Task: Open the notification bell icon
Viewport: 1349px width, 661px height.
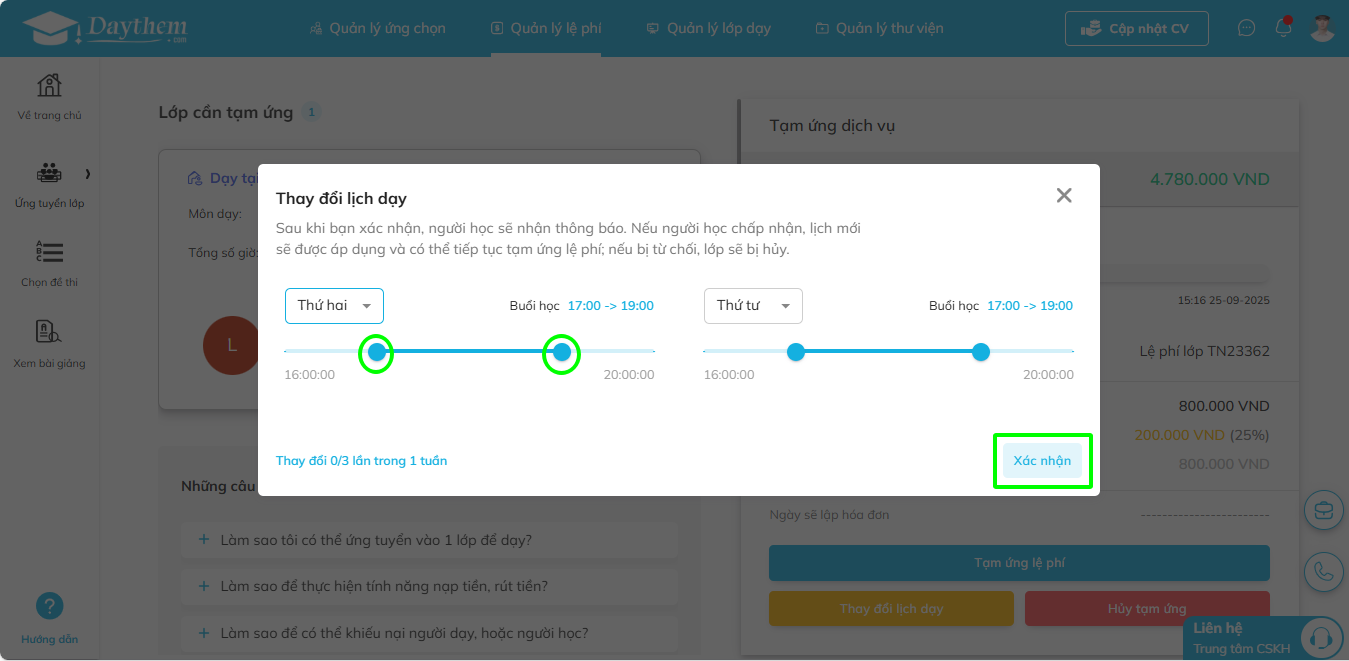Action: click(1283, 28)
